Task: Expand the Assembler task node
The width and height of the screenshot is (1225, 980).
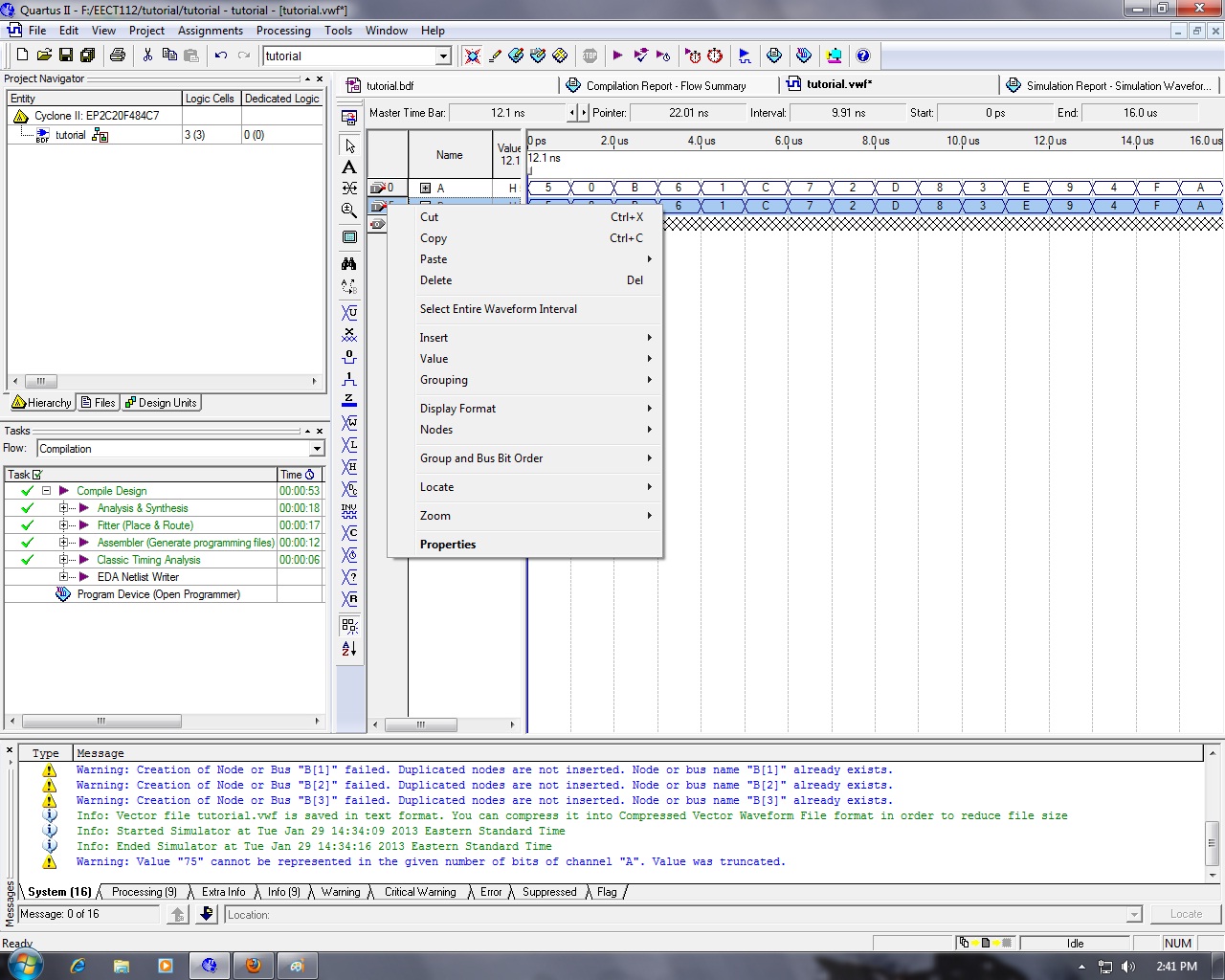Action: [x=63, y=542]
